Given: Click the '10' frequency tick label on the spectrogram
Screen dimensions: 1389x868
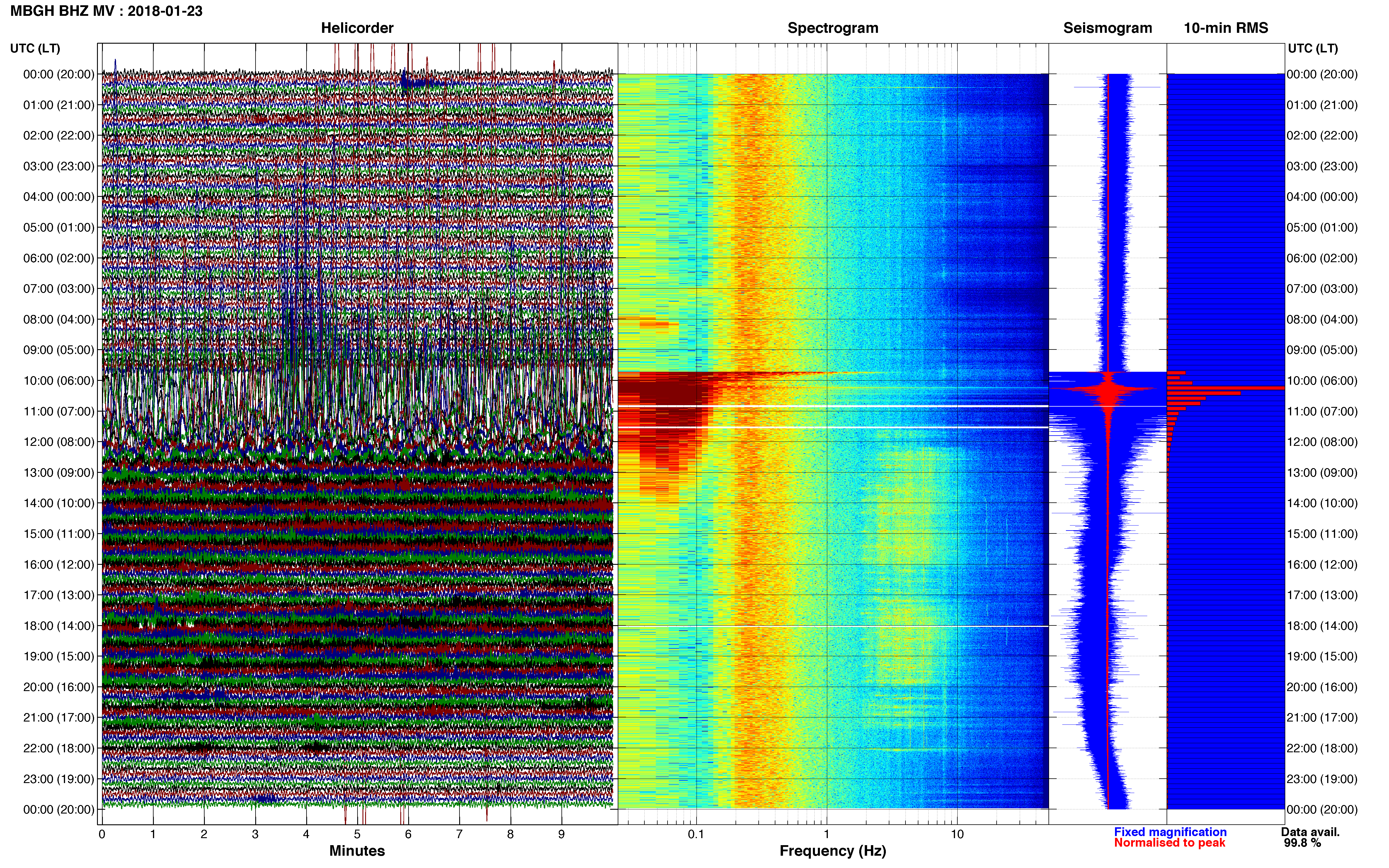Looking at the screenshot, I should 957,834.
